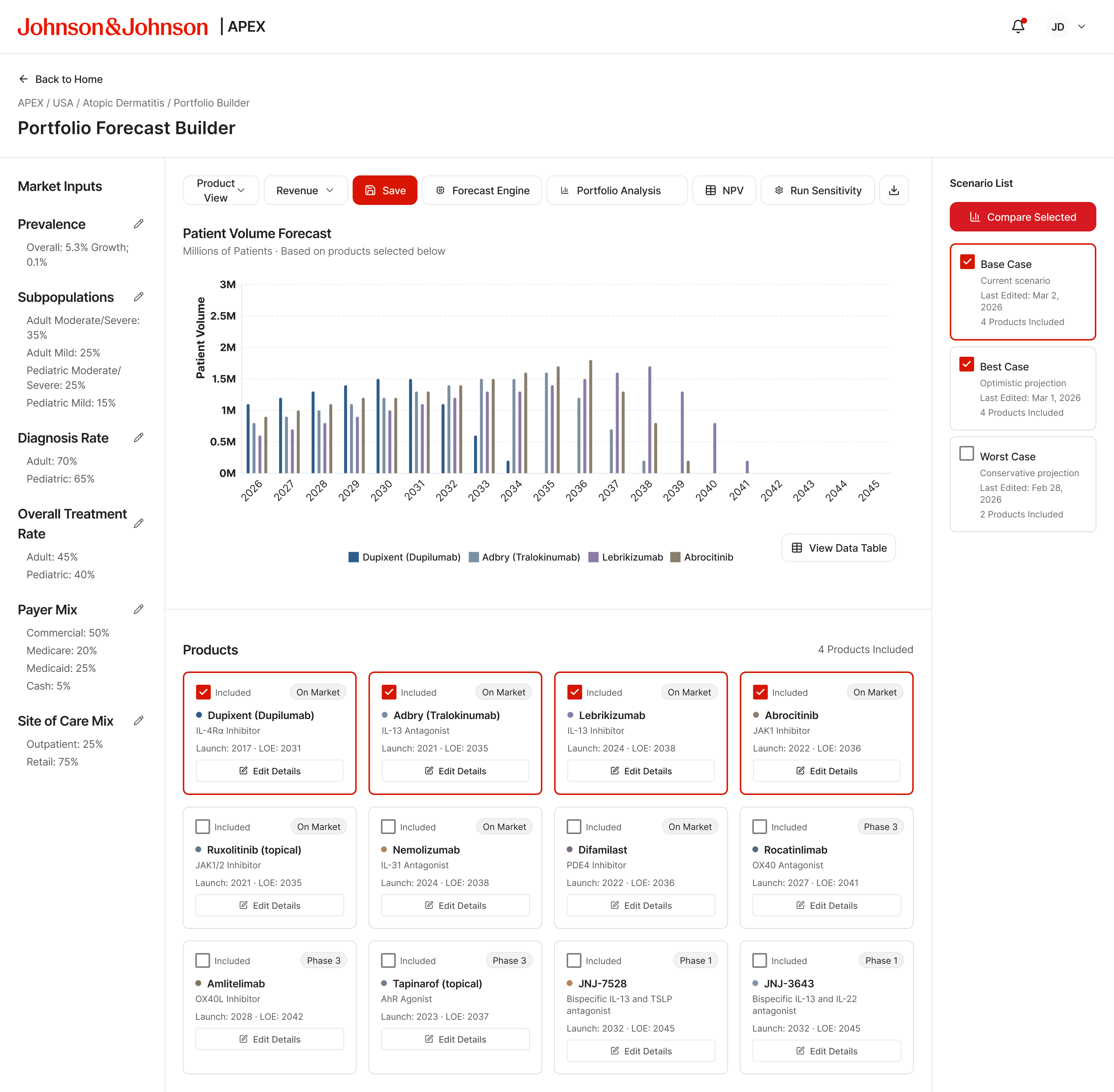This screenshot has width=1114, height=1092.
Task: Click the edit icon on the Lebrikizumab card
Action: coord(614,771)
